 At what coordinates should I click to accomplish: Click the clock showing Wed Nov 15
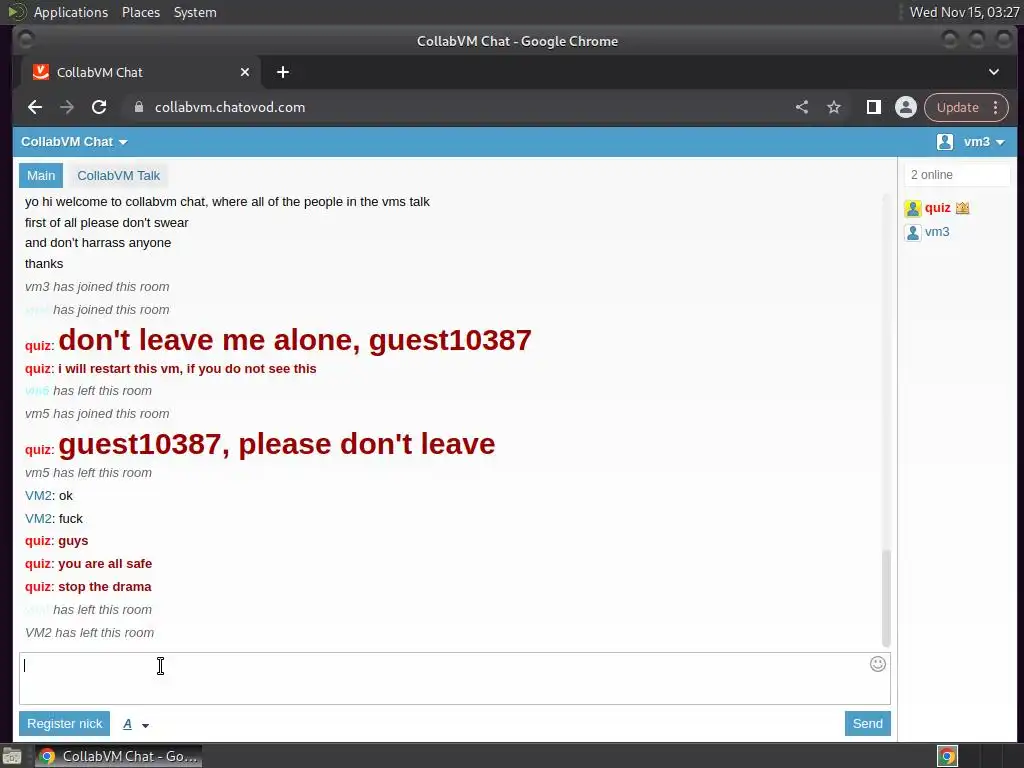coord(964,12)
